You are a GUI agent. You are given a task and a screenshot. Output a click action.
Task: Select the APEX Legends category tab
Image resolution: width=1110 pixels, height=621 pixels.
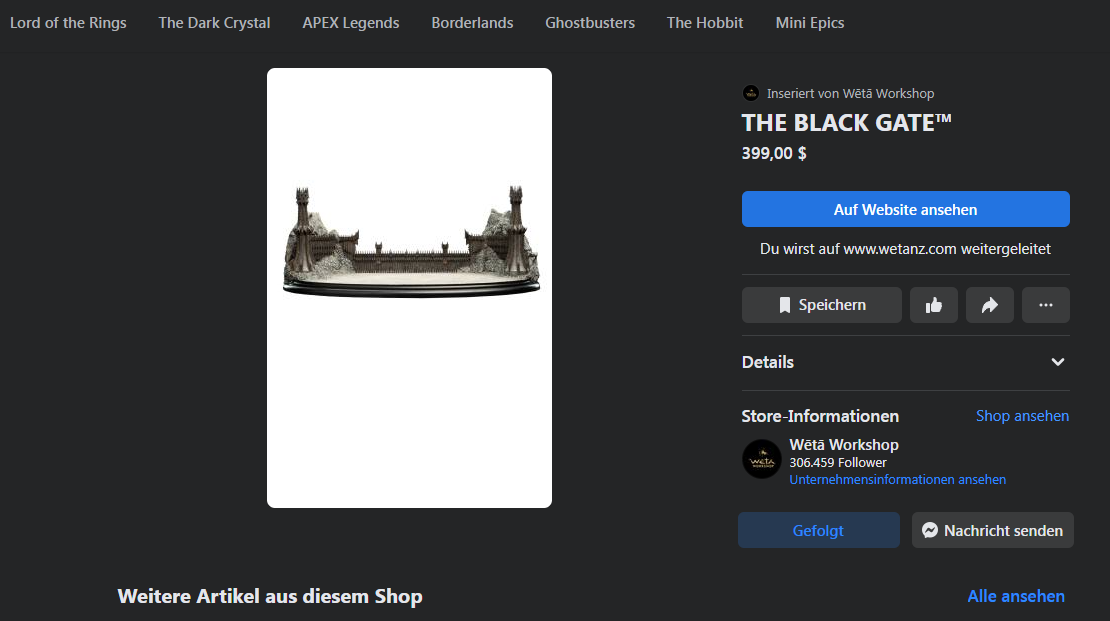point(351,23)
